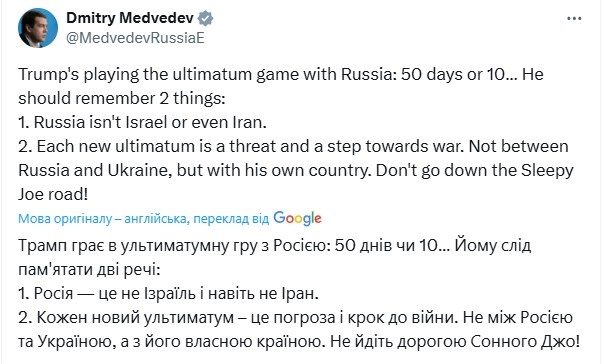Click the 'Мова оригіналу – англійська' translation link
The image size is (604, 364).
tap(102, 218)
